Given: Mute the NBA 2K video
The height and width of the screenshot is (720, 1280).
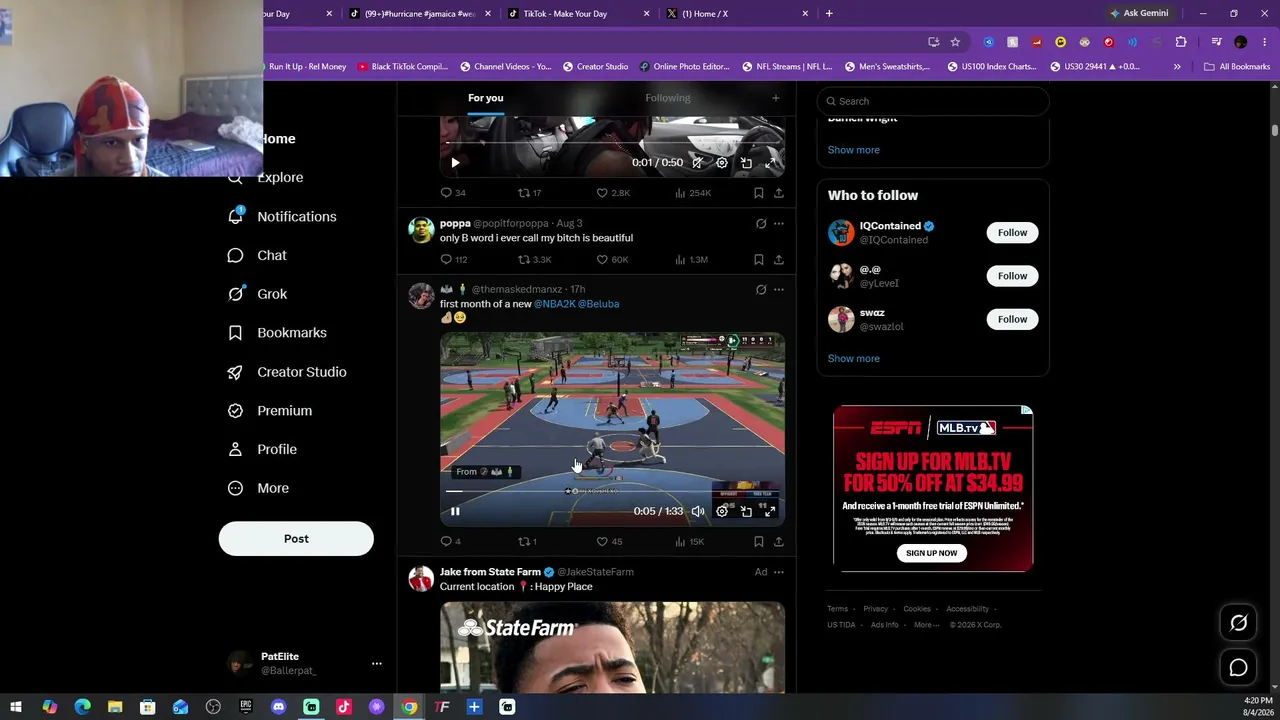Looking at the screenshot, I should coord(698,511).
